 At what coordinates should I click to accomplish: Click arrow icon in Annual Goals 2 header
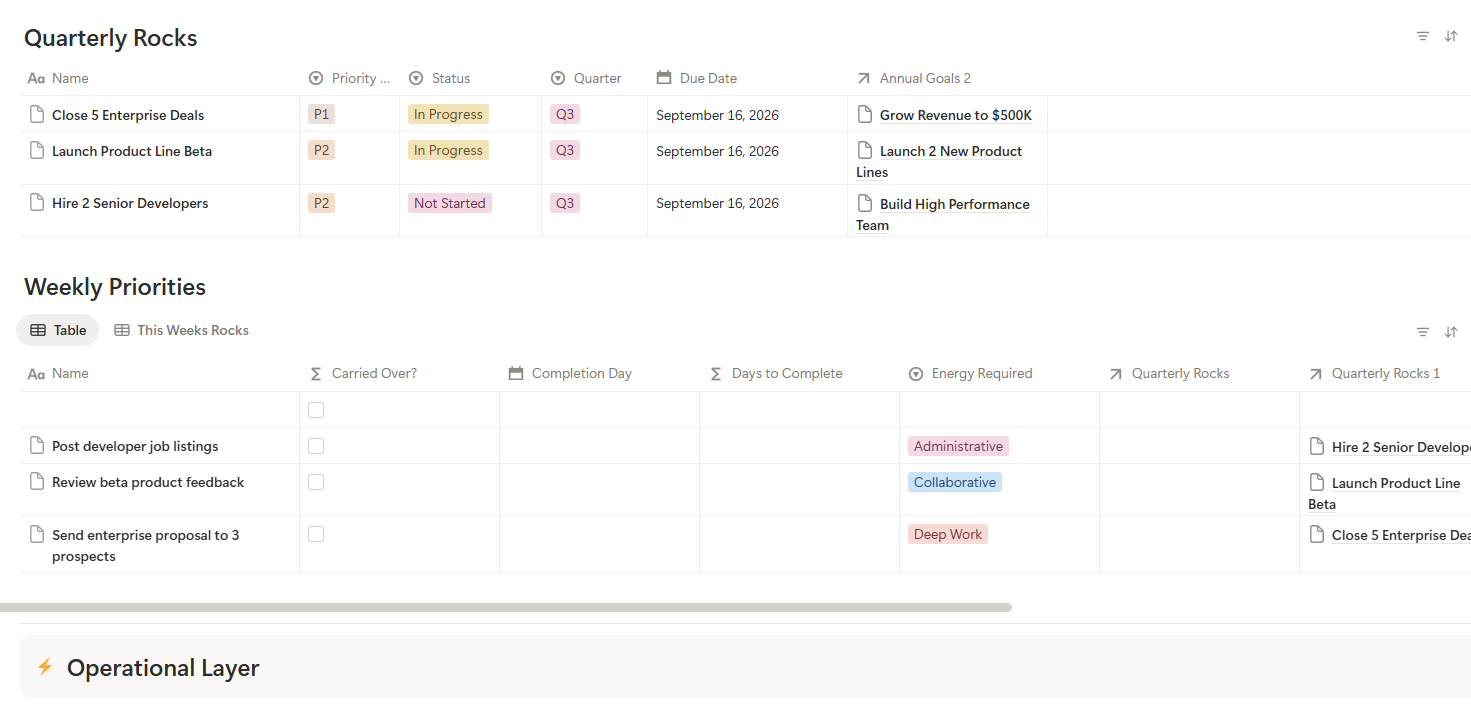[x=864, y=78]
